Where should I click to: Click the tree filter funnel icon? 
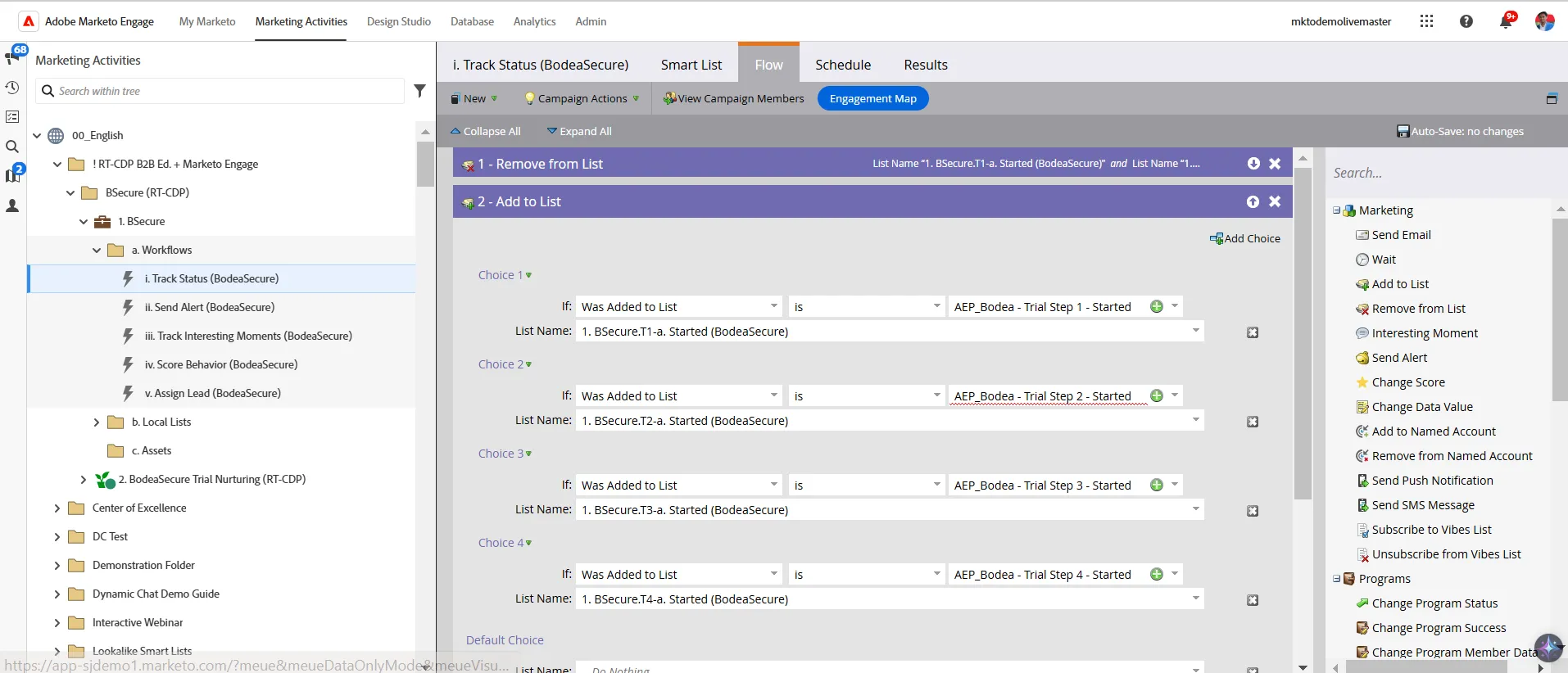[x=419, y=91]
